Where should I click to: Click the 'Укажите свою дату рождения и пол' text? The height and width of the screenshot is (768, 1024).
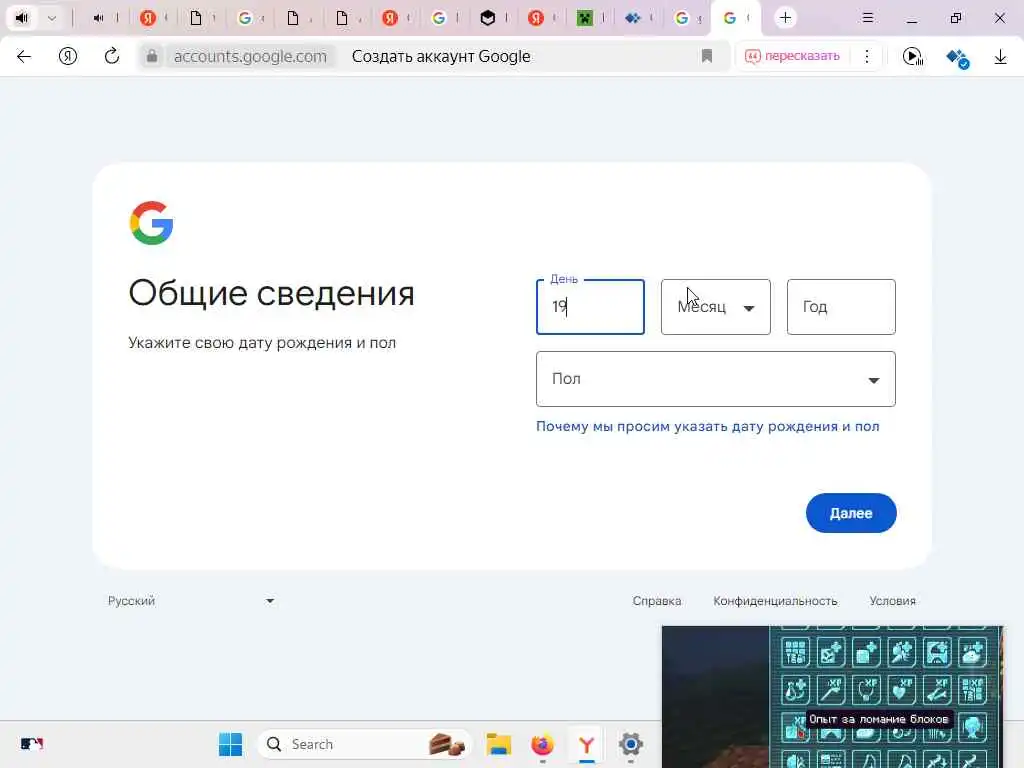pyautogui.click(x=262, y=343)
